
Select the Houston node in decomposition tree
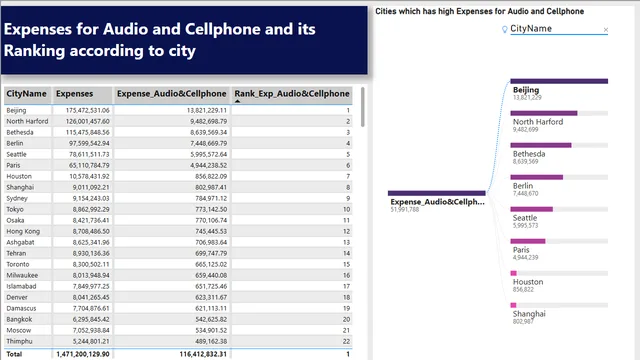(x=559, y=282)
